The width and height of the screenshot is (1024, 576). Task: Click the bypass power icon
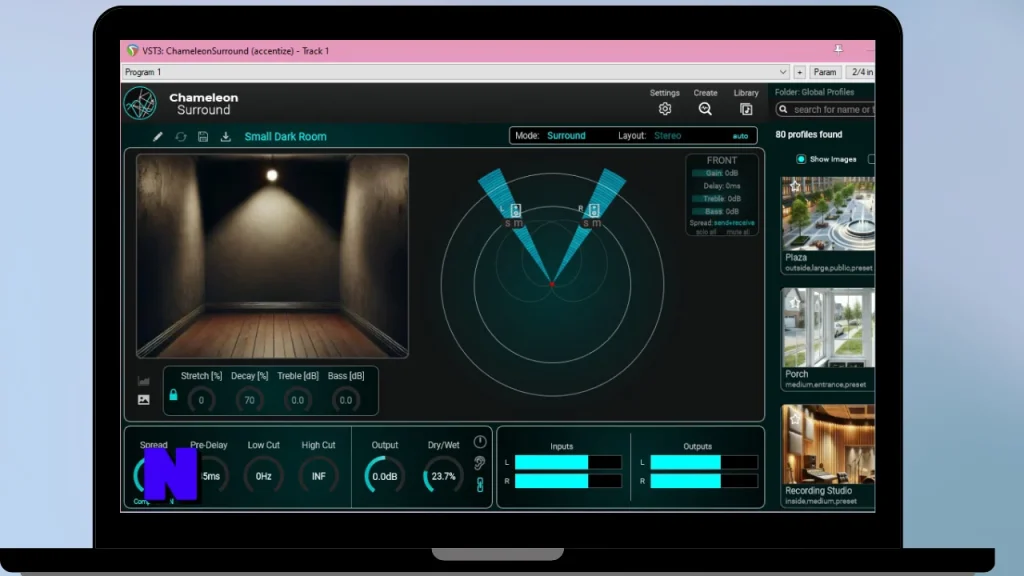click(480, 441)
